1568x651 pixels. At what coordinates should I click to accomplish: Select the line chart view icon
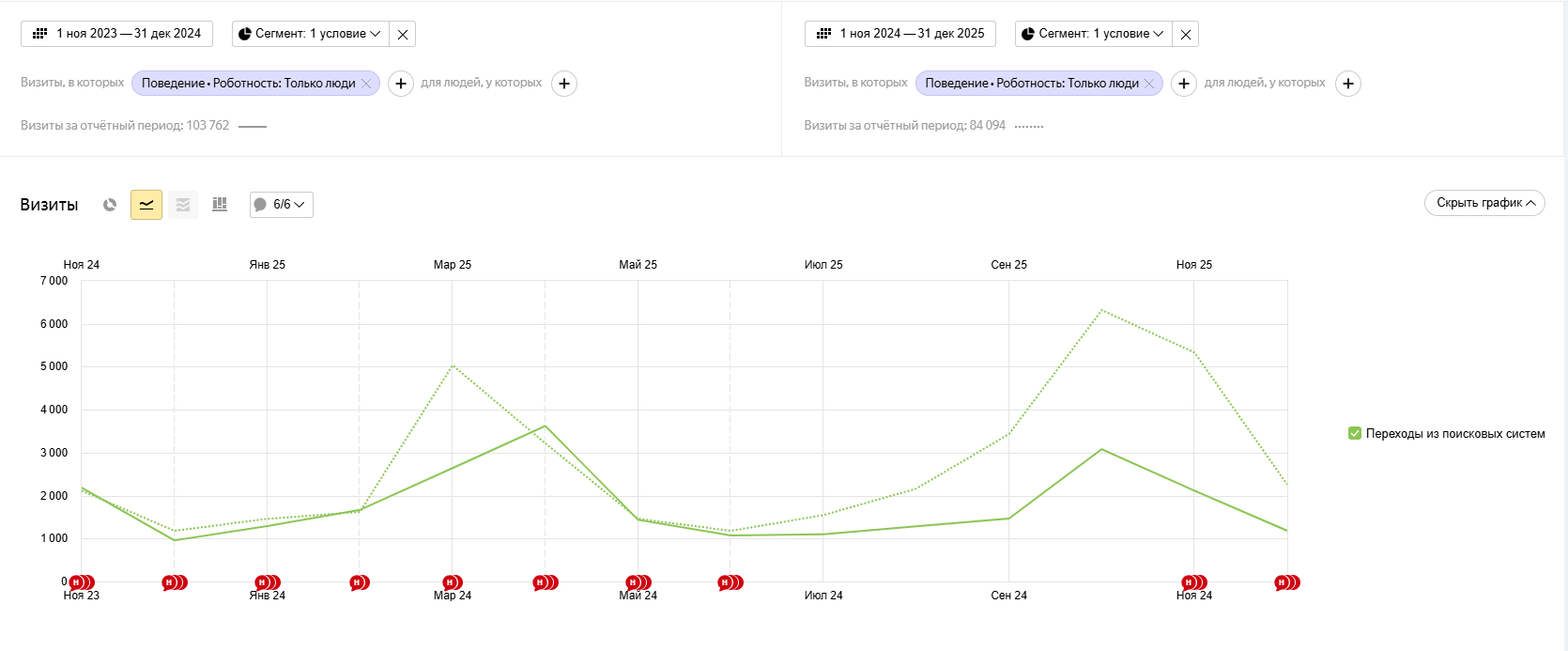pos(146,205)
